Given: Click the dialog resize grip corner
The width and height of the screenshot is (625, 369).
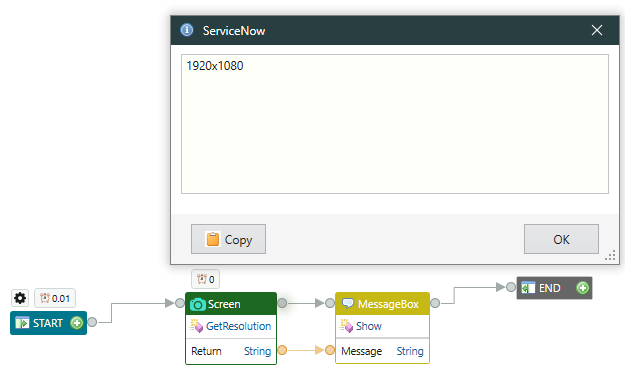Looking at the screenshot, I should (x=610, y=255).
